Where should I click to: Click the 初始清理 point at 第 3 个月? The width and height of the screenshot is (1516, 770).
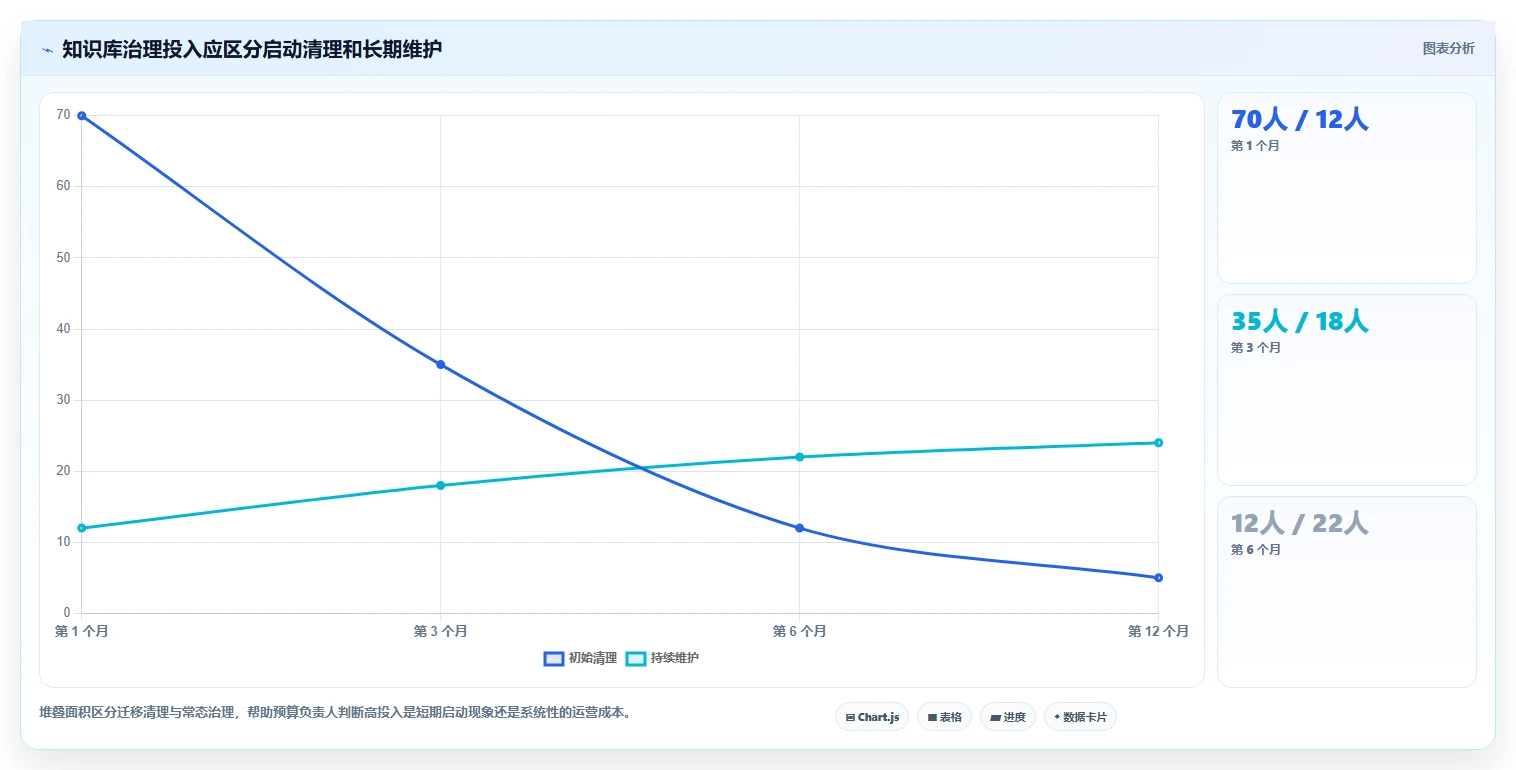pyautogui.click(x=440, y=364)
